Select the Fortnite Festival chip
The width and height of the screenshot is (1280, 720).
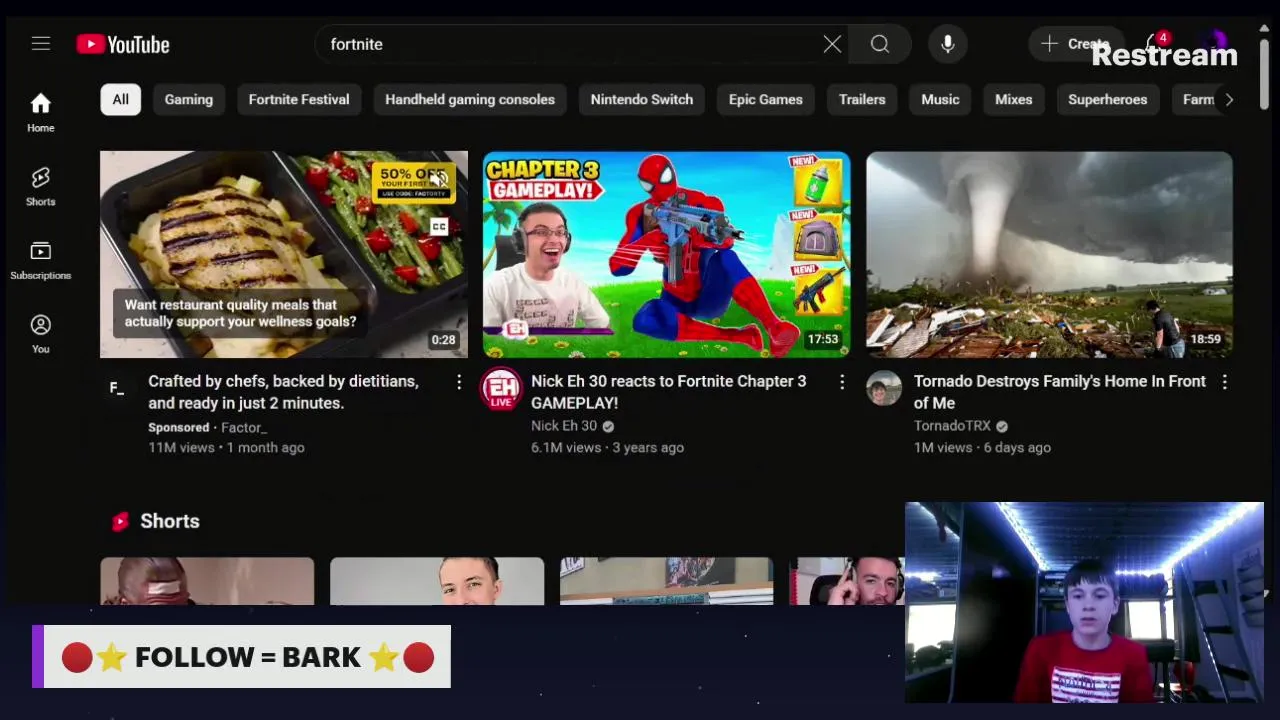click(299, 99)
